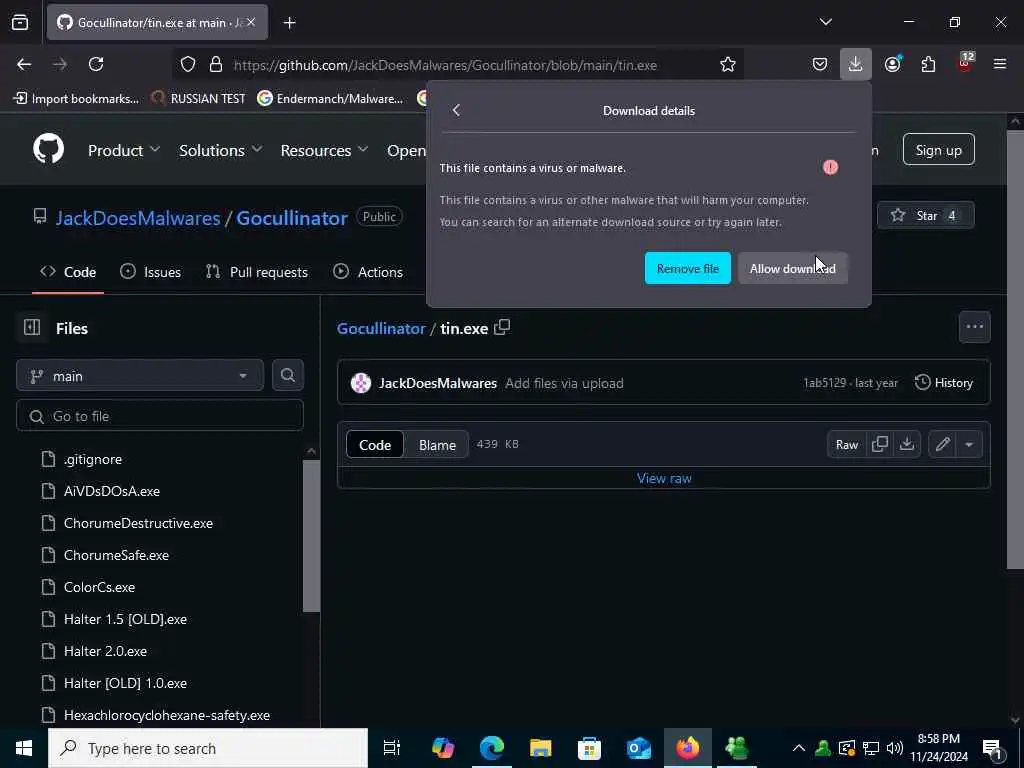Go back to the previous page
The height and width of the screenshot is (768, 1024).
(24, 64)
